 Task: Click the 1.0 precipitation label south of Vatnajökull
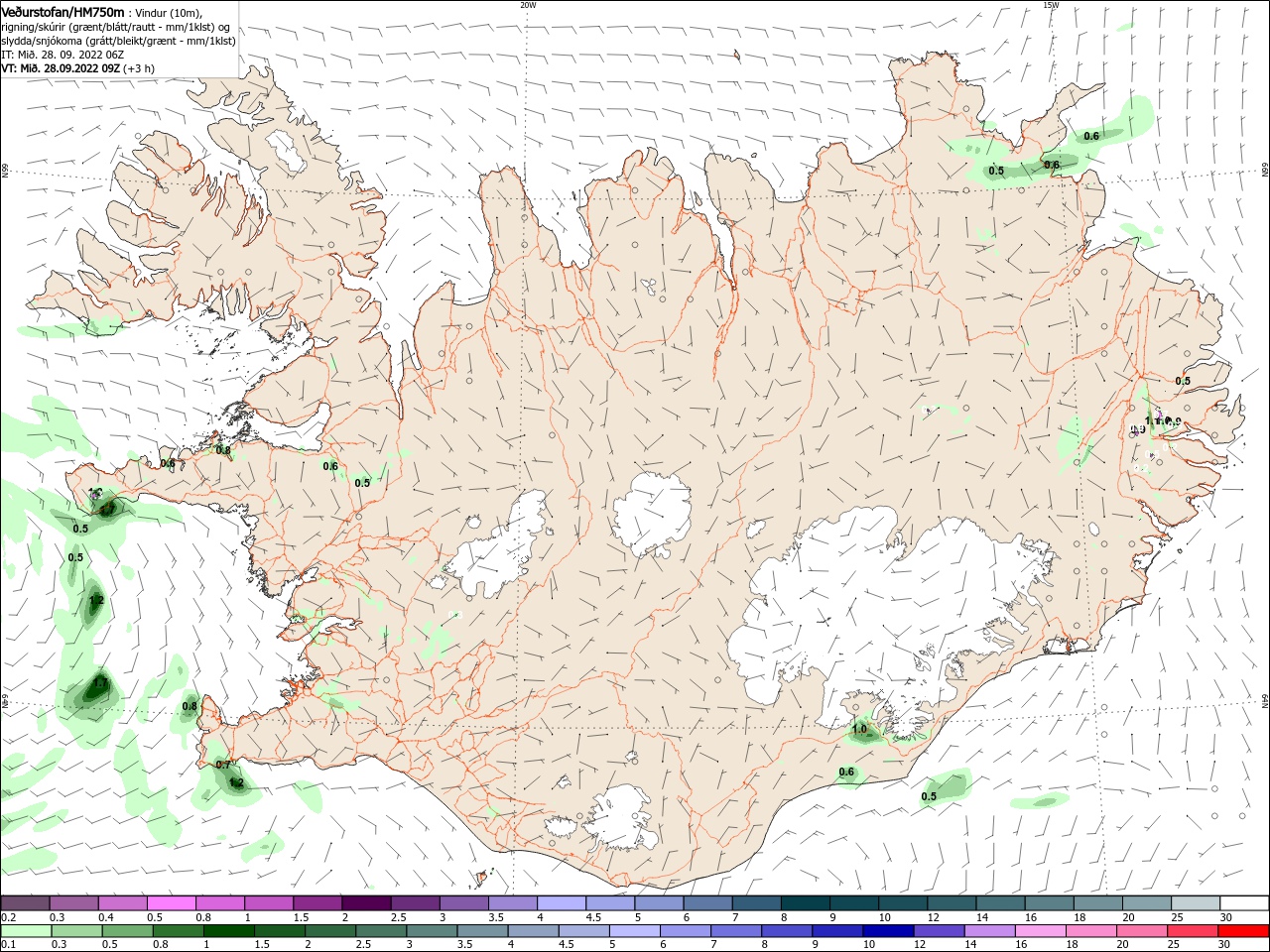859,730
